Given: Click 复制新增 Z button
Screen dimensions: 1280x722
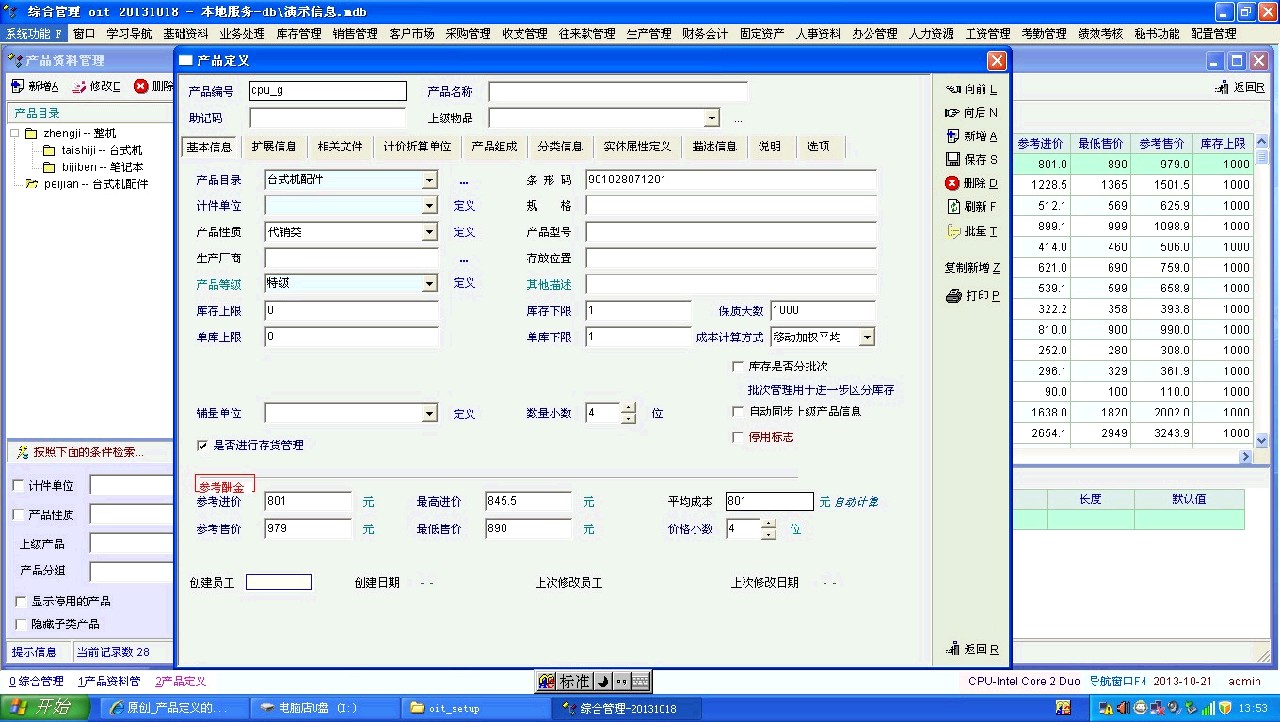Looking at the screenshot, I should [x=972, y=268].
